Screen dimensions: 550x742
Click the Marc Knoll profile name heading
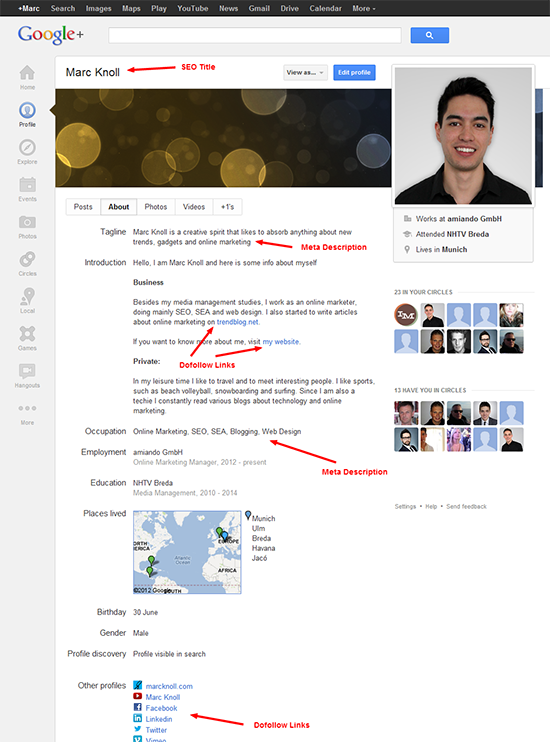point(93,72)
